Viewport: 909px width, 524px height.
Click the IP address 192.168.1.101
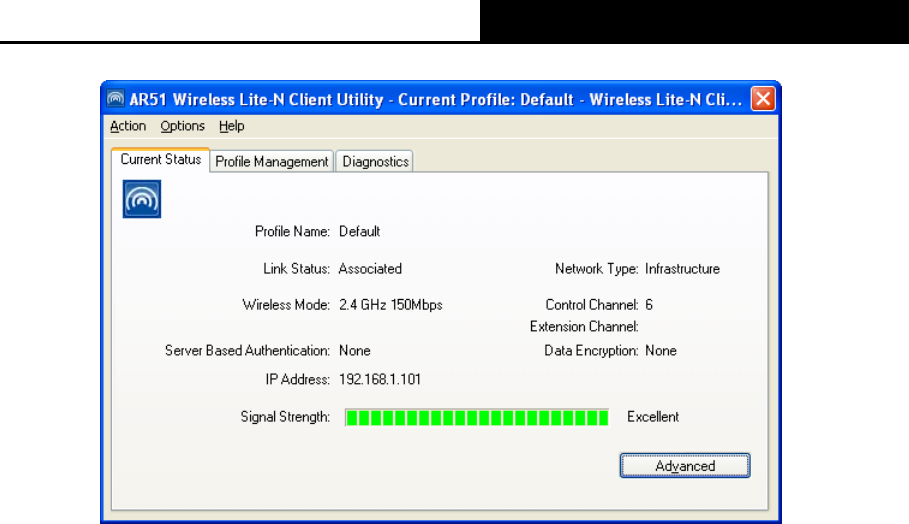tap(380, 380)
